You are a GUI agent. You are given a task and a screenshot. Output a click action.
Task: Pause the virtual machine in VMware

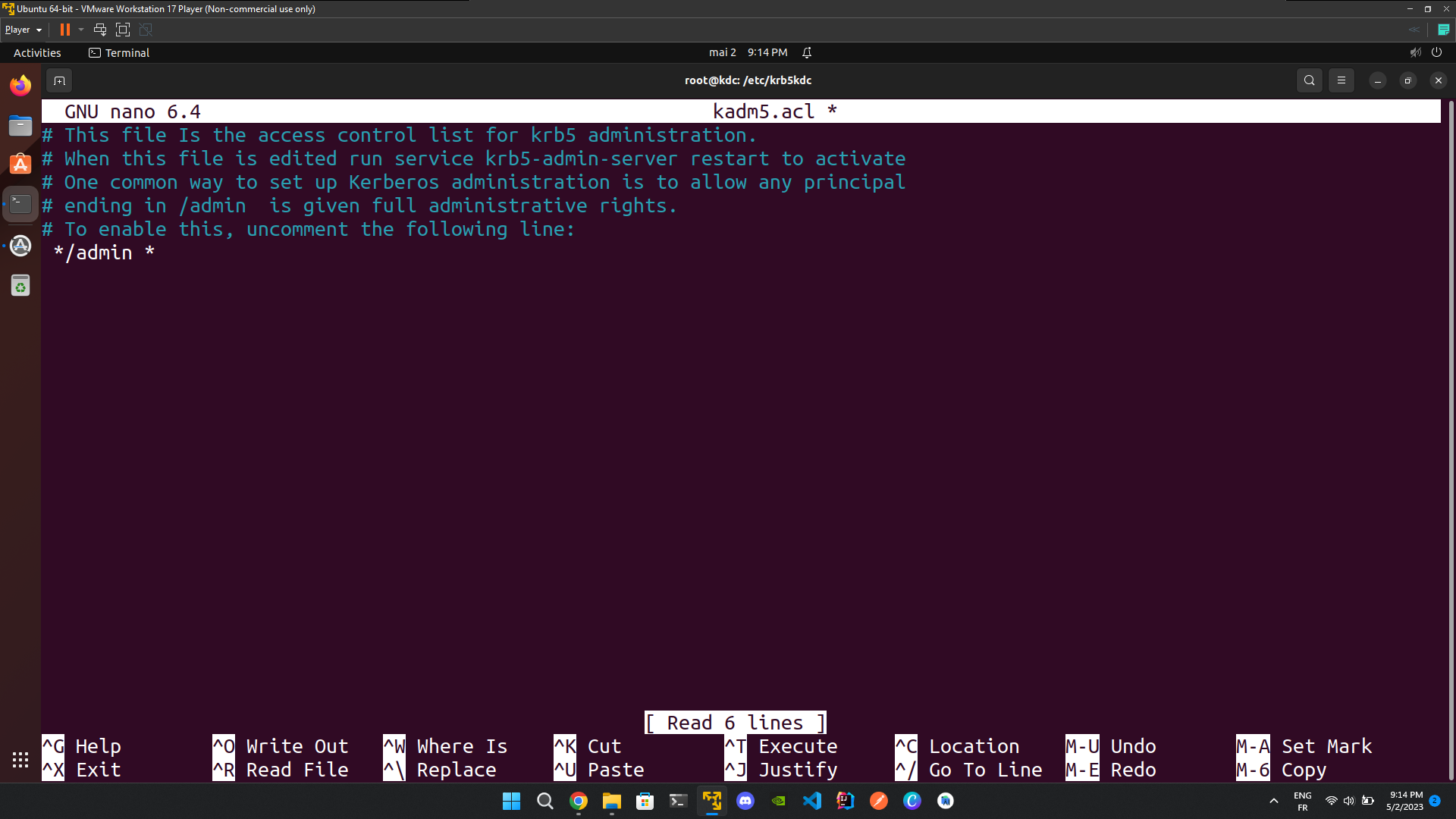[x=65, y=30]
